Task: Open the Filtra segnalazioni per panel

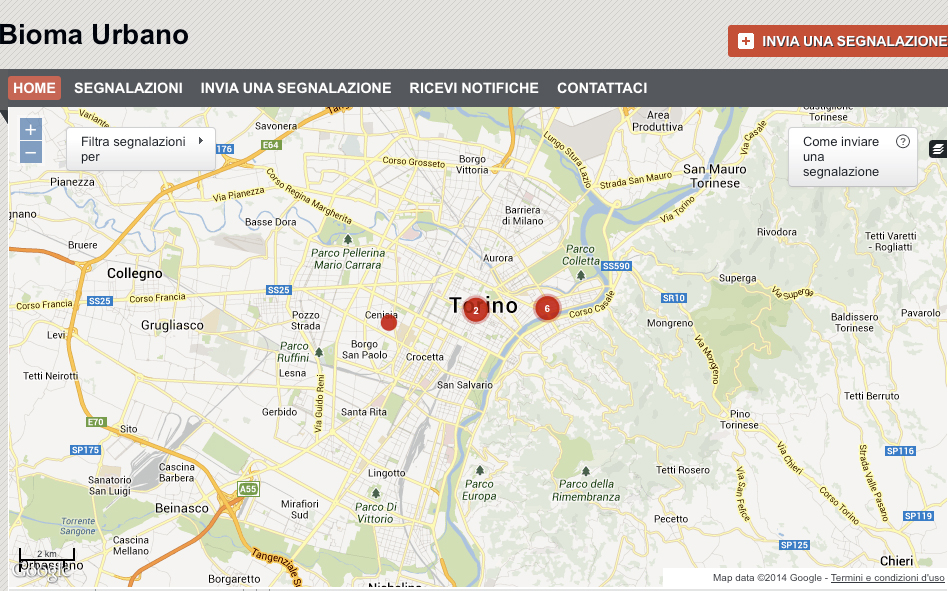Action: tap(141, 149)
